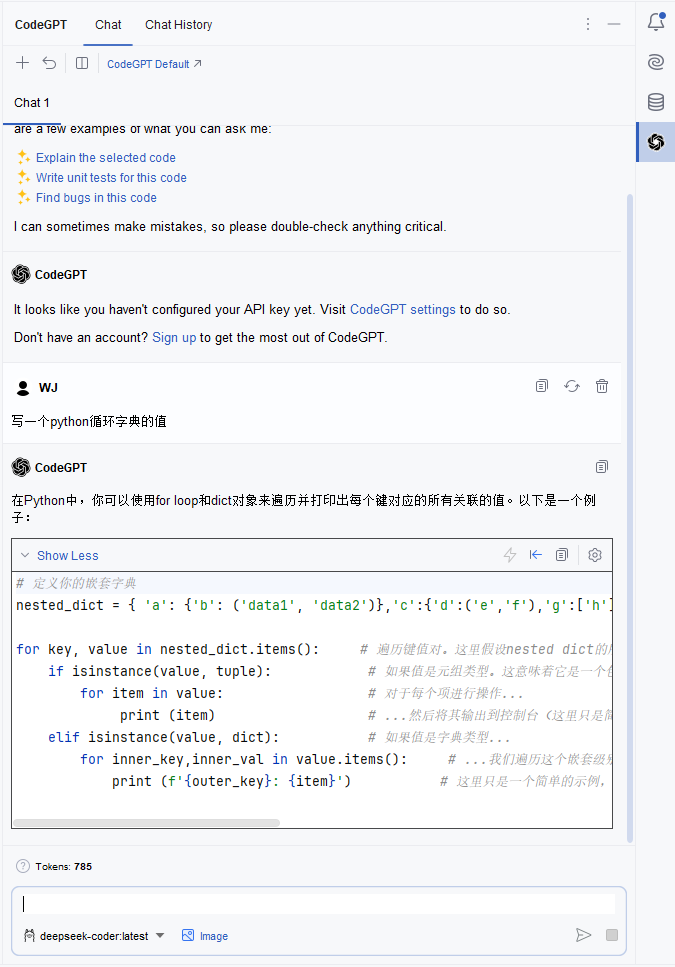Click the horizontal scrollbar under the code

(x=147, y=823)
